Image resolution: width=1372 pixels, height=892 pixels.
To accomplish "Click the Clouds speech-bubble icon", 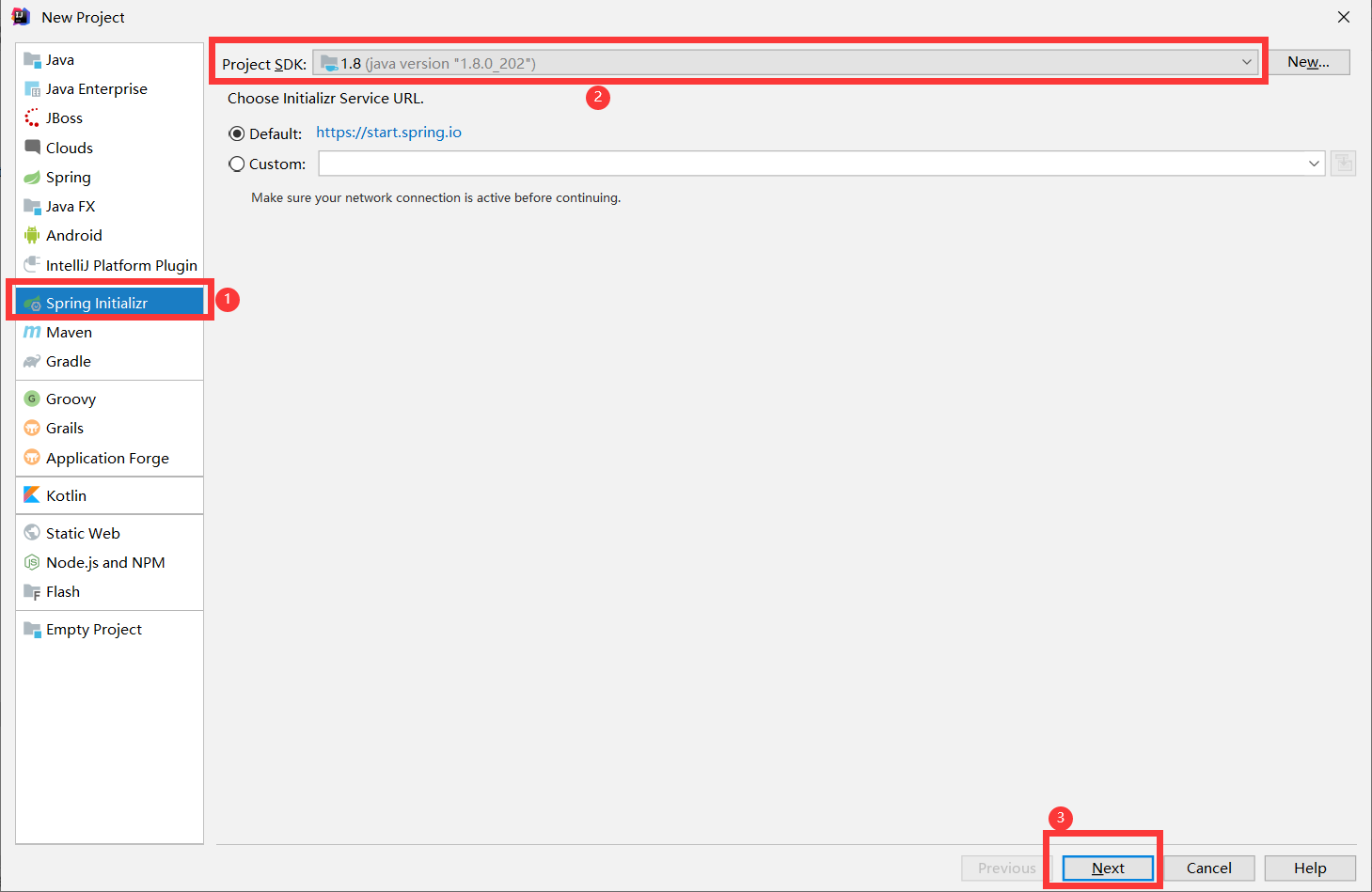I will click(32, 148).
